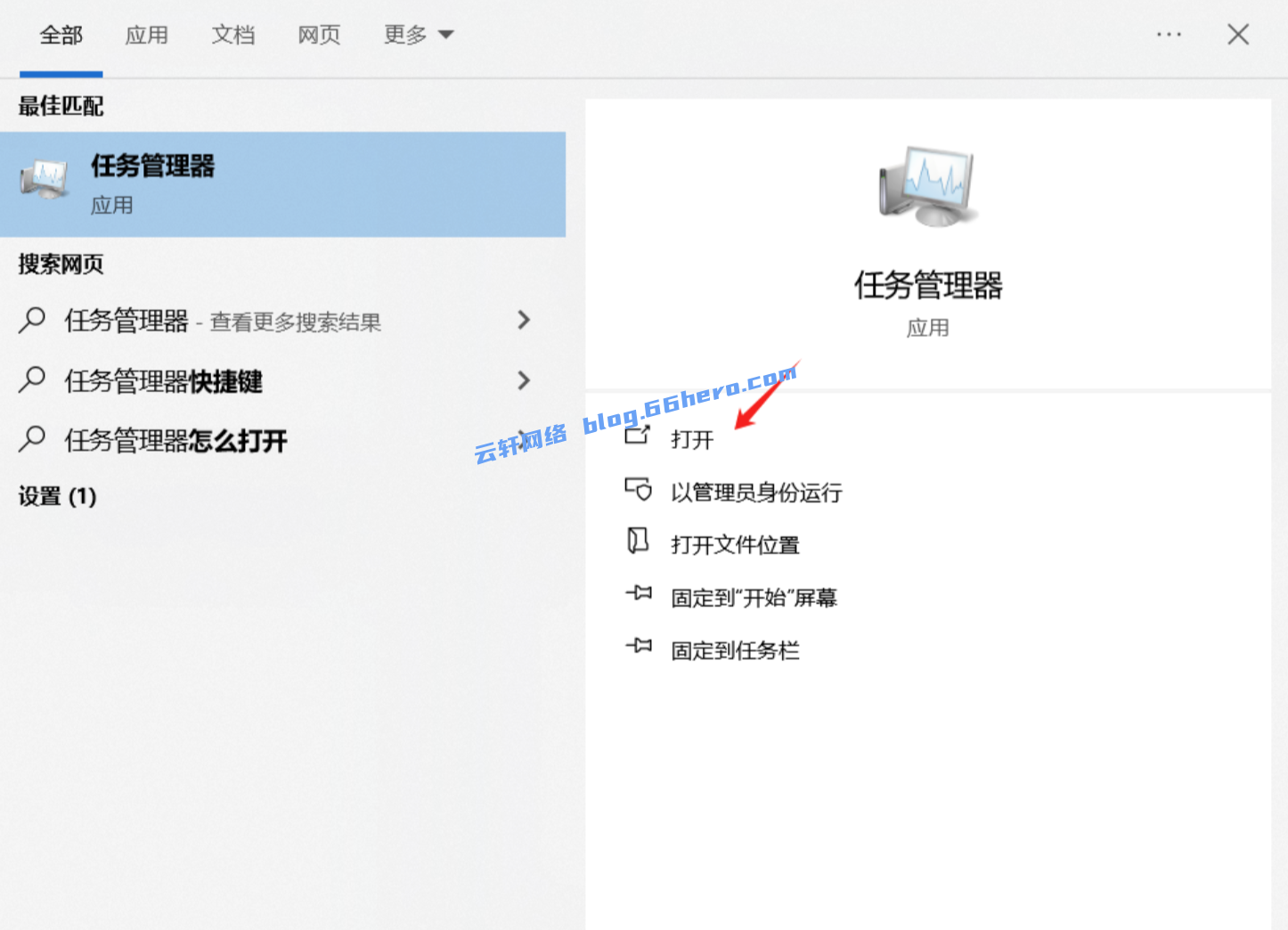Click large Task Manager icon in preview
1288x930 pixels.
[927, 186]
